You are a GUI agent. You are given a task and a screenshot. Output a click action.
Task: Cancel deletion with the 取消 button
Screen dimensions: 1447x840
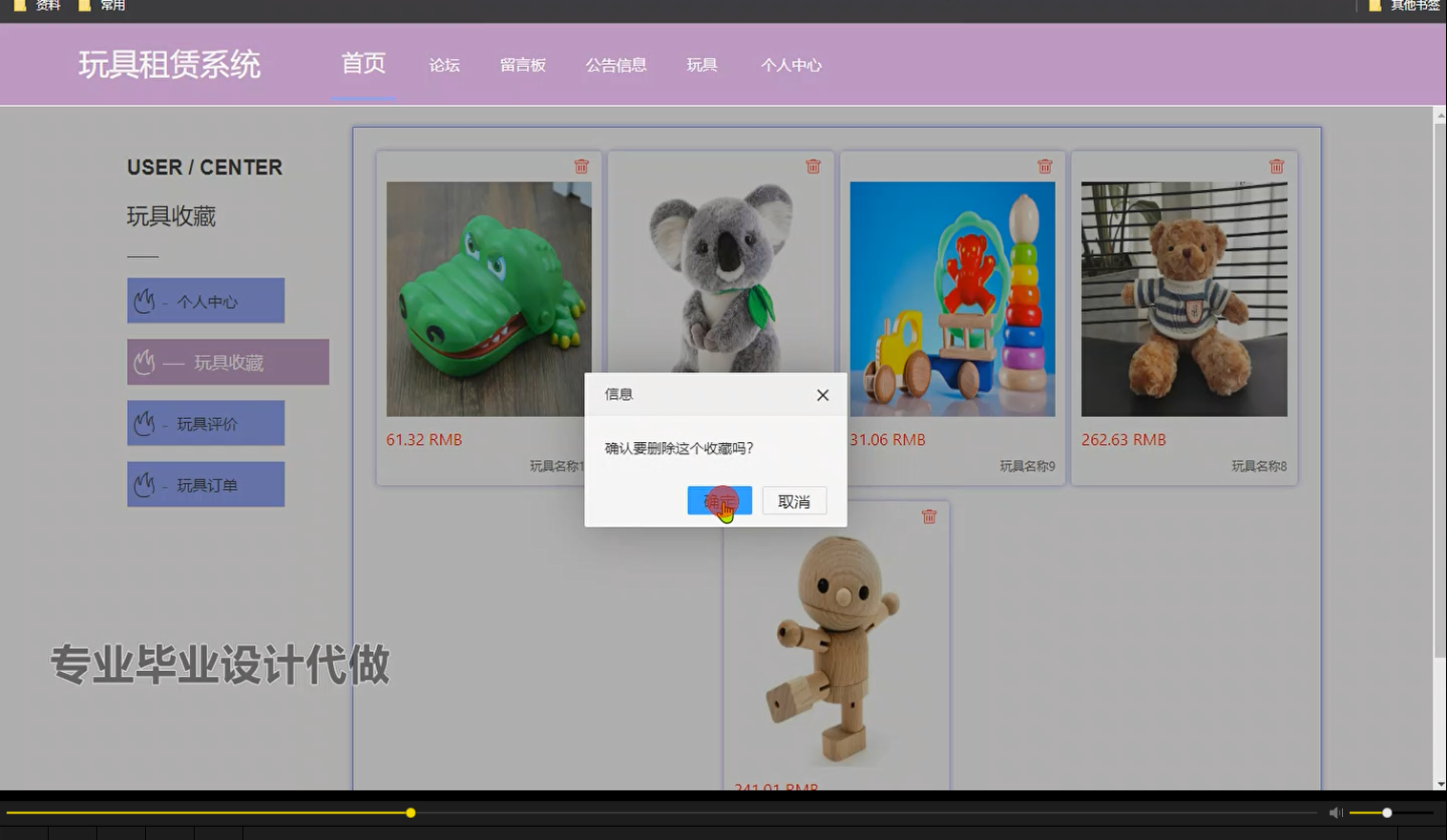(793, 500)
